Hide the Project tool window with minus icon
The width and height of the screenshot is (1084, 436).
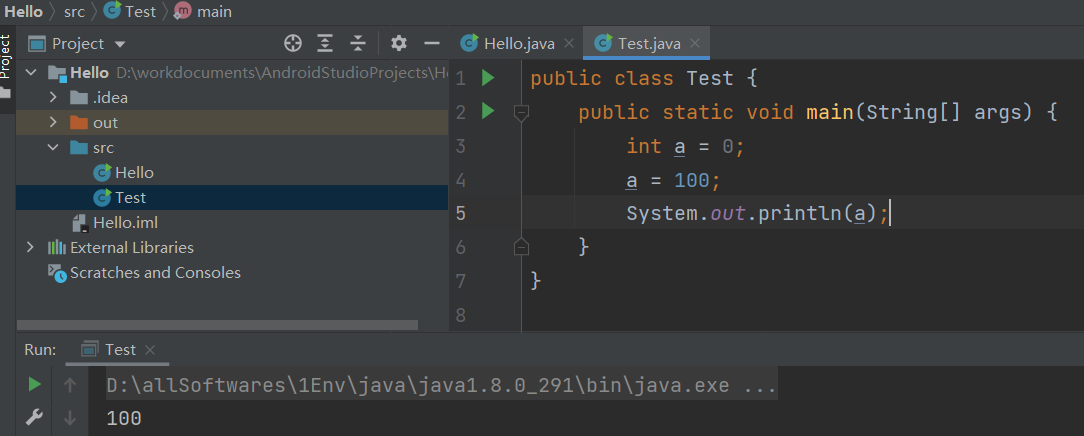tap(432, 44)
